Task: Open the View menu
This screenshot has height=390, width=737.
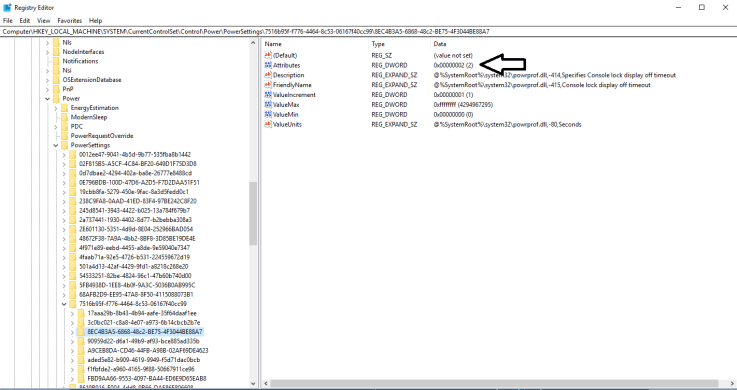Action: click(x=44, y=21)
